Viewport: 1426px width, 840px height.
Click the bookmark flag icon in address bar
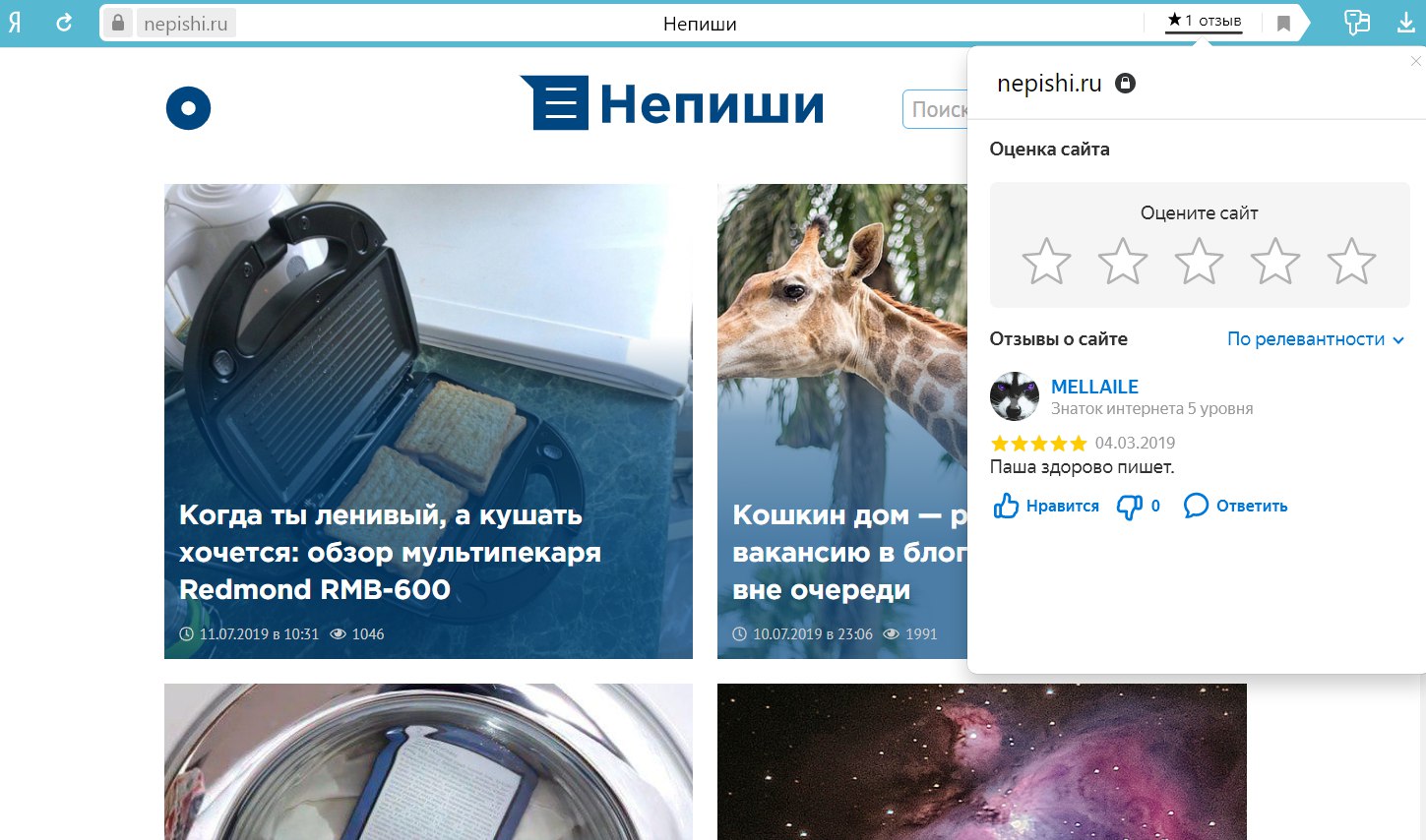pos(1283,24)
